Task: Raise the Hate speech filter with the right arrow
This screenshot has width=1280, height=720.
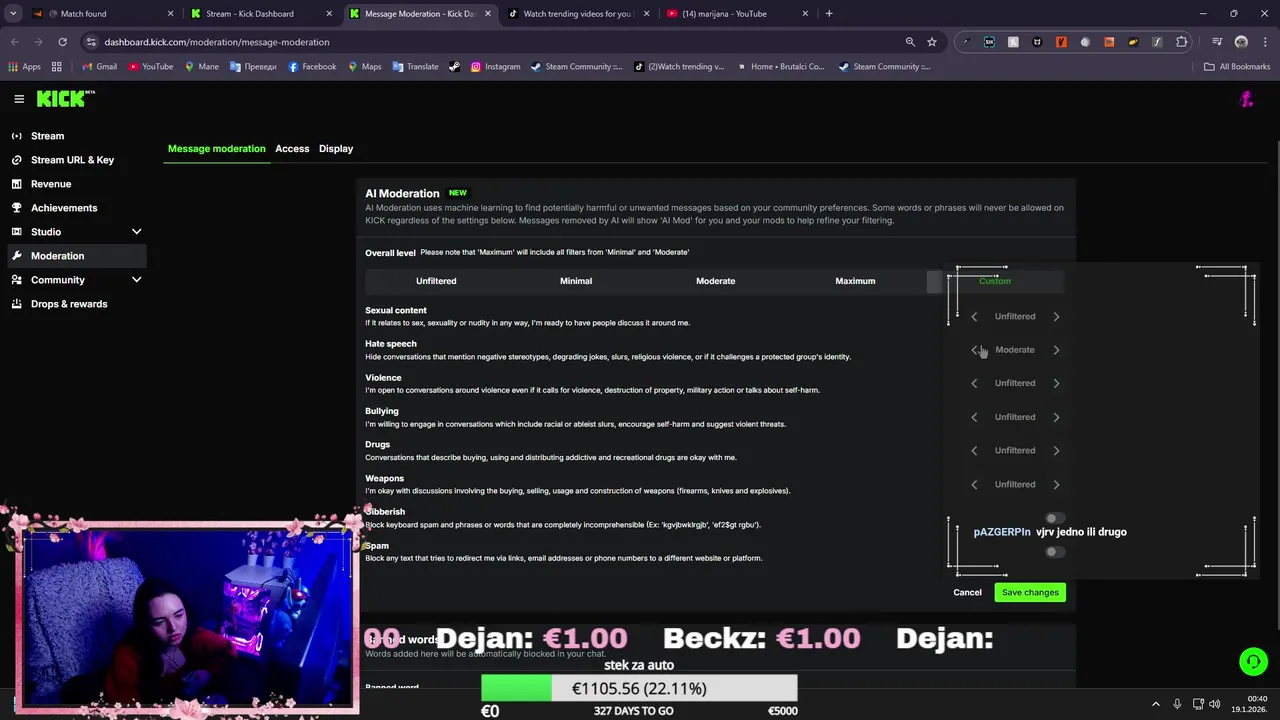Action: 1056,350
